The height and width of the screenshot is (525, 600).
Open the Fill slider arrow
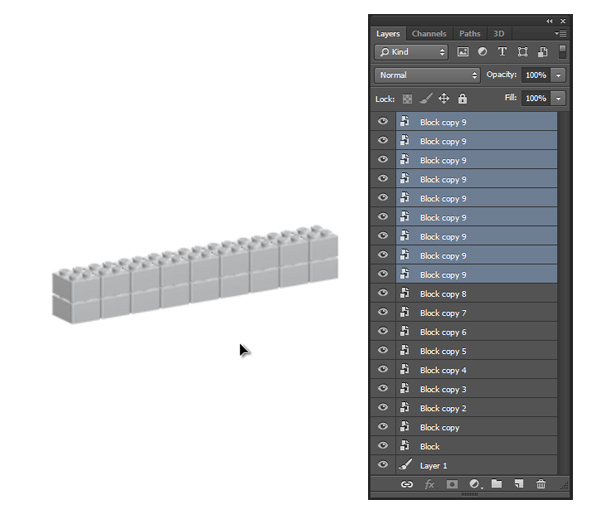[558, 99]
